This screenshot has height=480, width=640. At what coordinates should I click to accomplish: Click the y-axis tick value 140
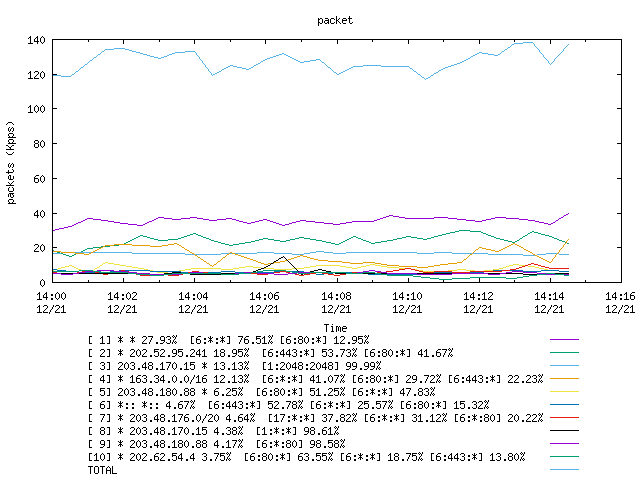pyautogui.click(x=36, y=40)
